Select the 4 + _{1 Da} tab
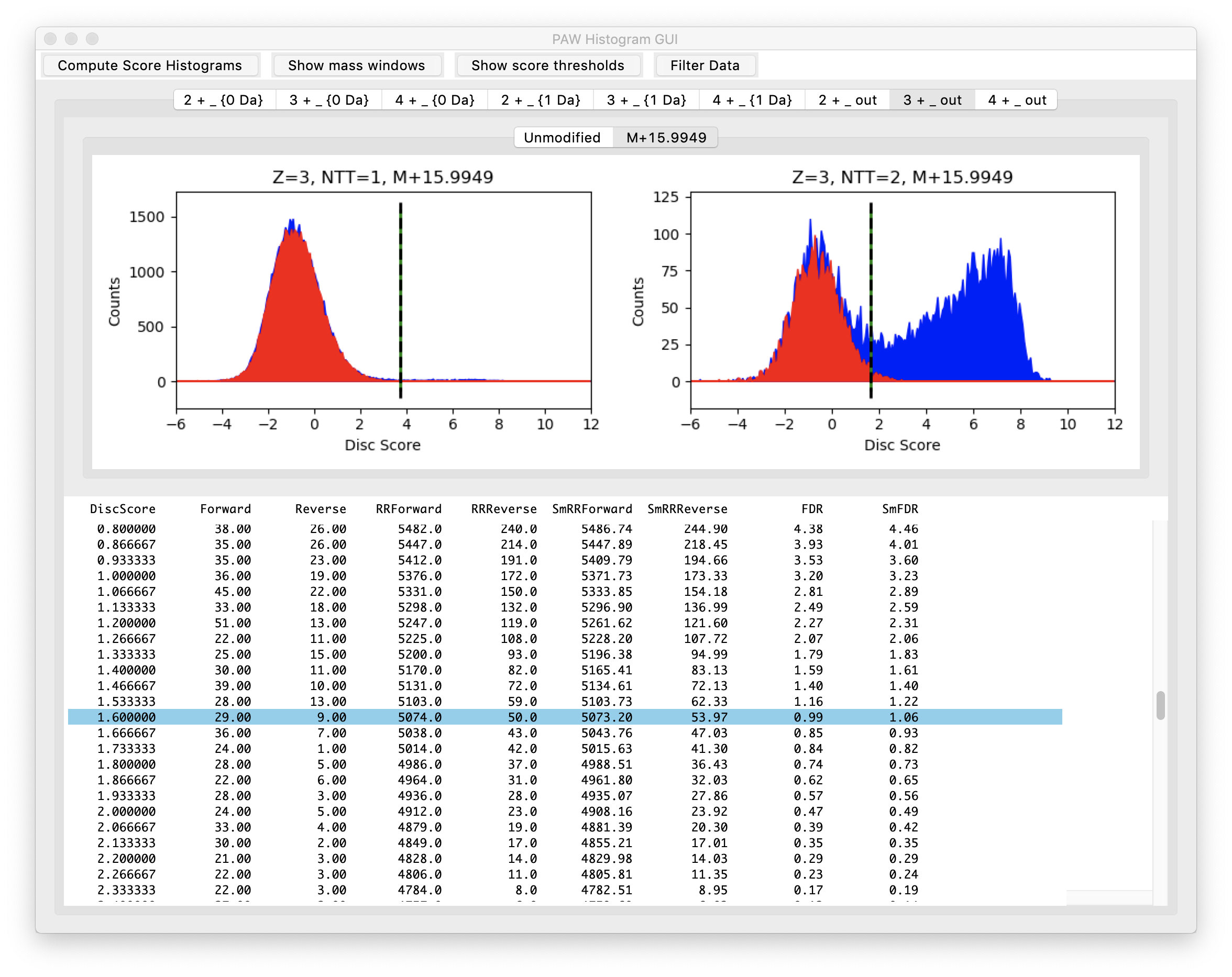1232x977 pixels. (752, 100)
